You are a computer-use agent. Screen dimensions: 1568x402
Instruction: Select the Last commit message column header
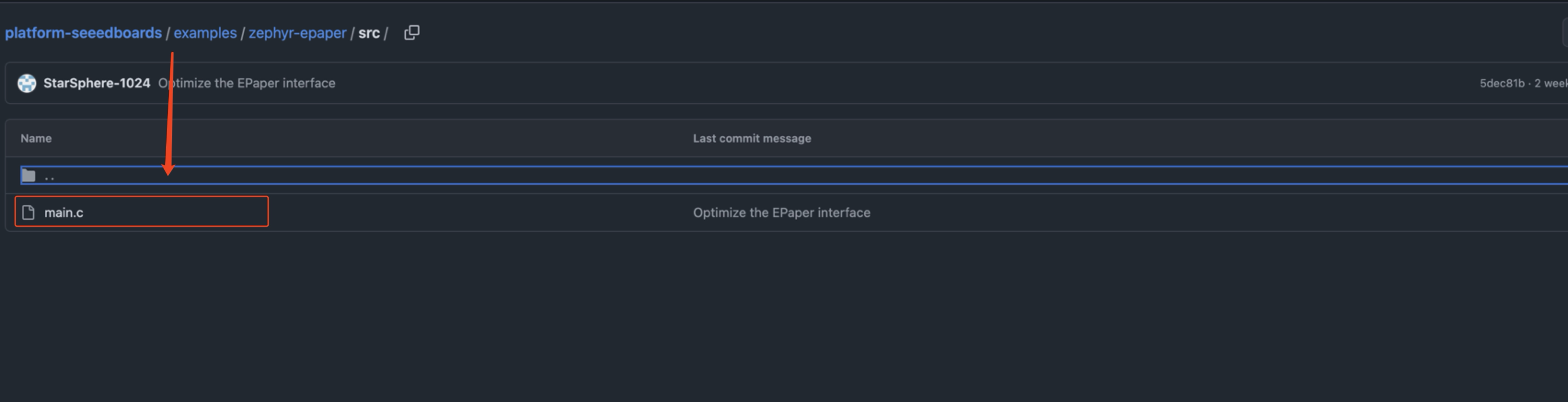pyautogui.click(x=752, y=138)
